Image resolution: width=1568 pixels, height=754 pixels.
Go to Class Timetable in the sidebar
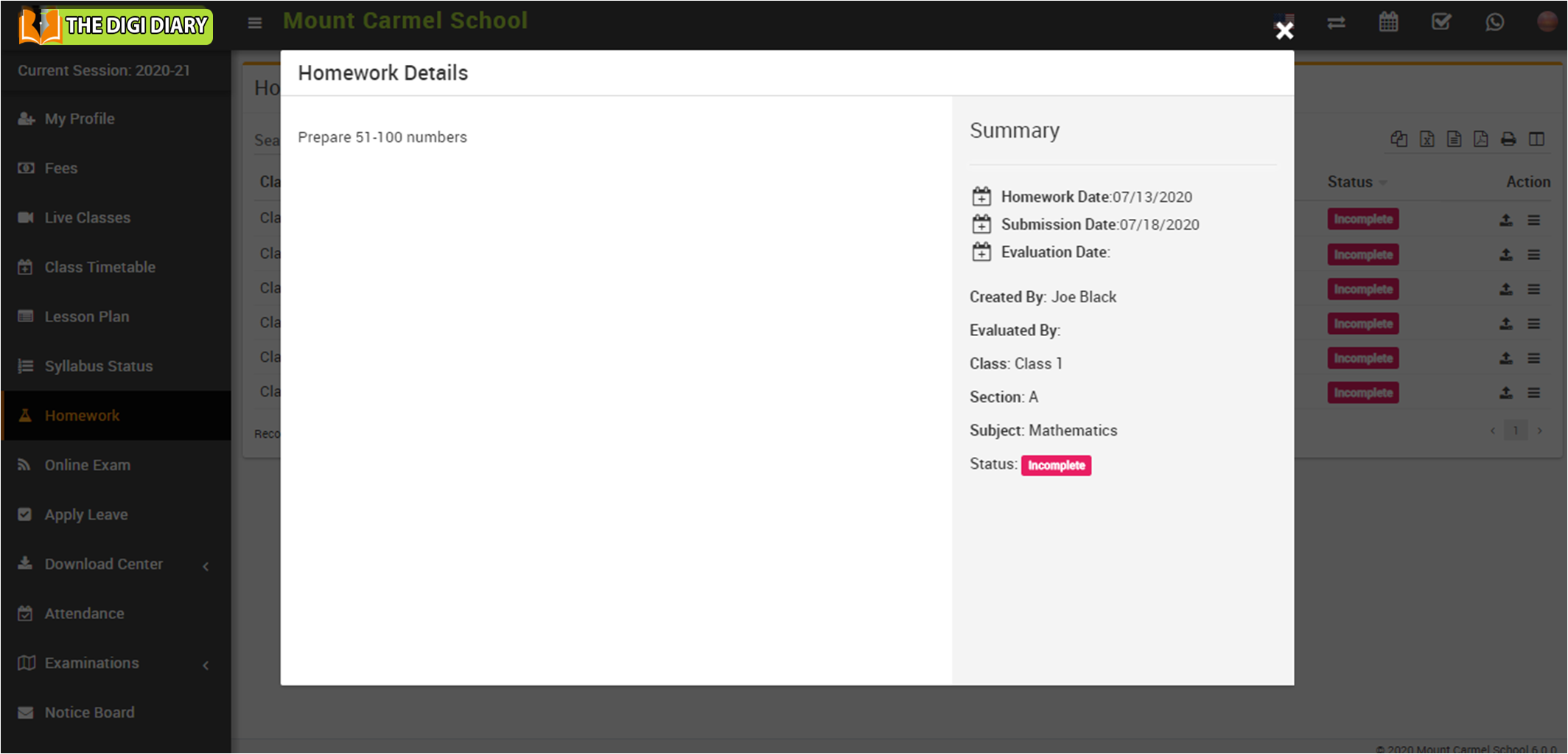click(x=99, y=267)
